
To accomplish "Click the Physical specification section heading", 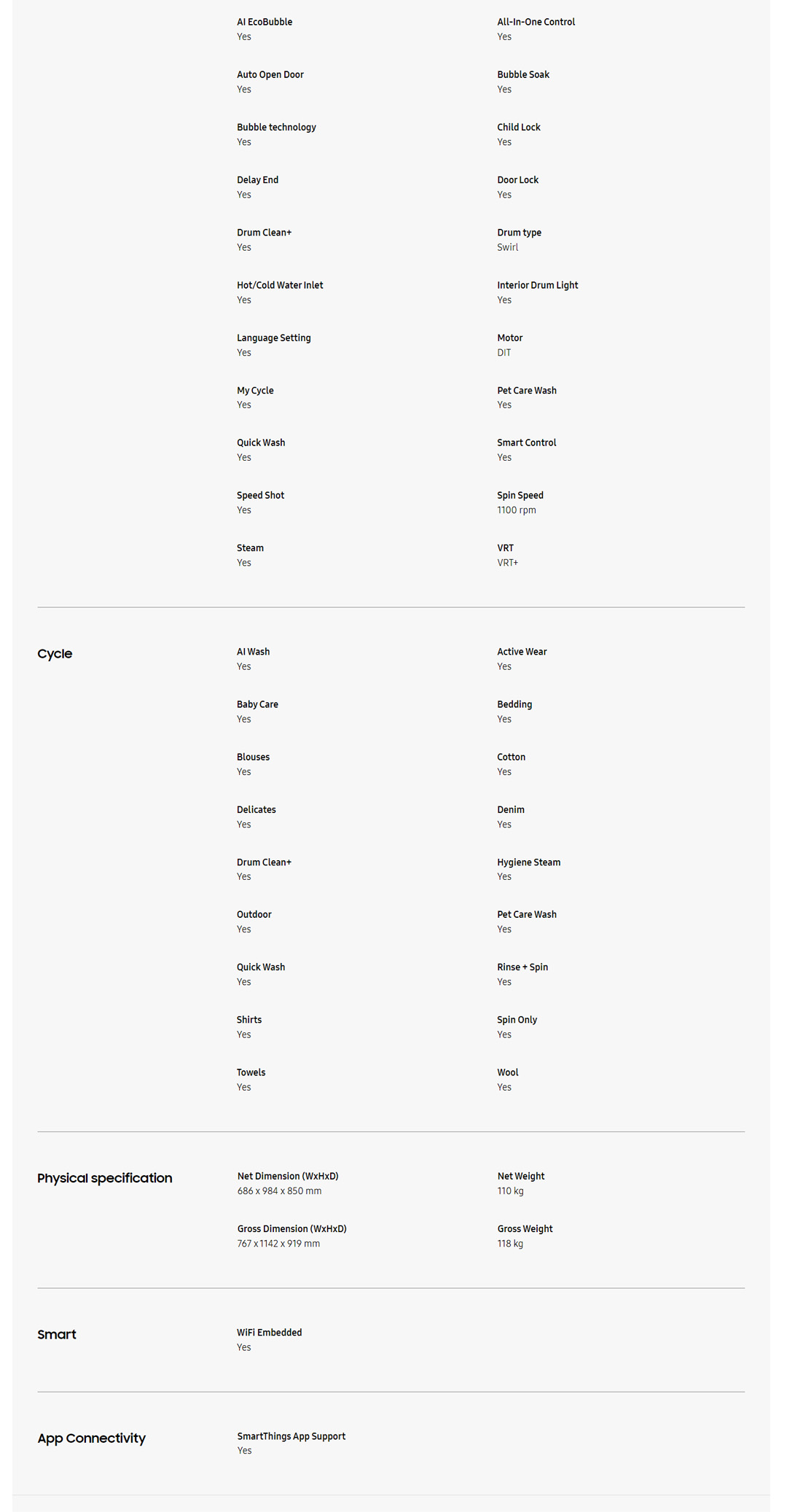I will 105,1178.
